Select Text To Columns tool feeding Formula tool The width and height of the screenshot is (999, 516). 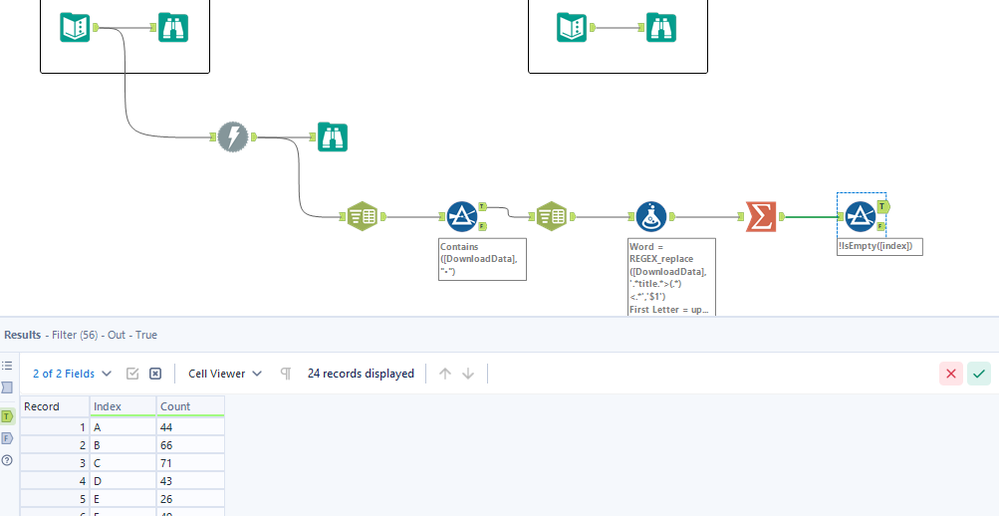click(551, 217)
